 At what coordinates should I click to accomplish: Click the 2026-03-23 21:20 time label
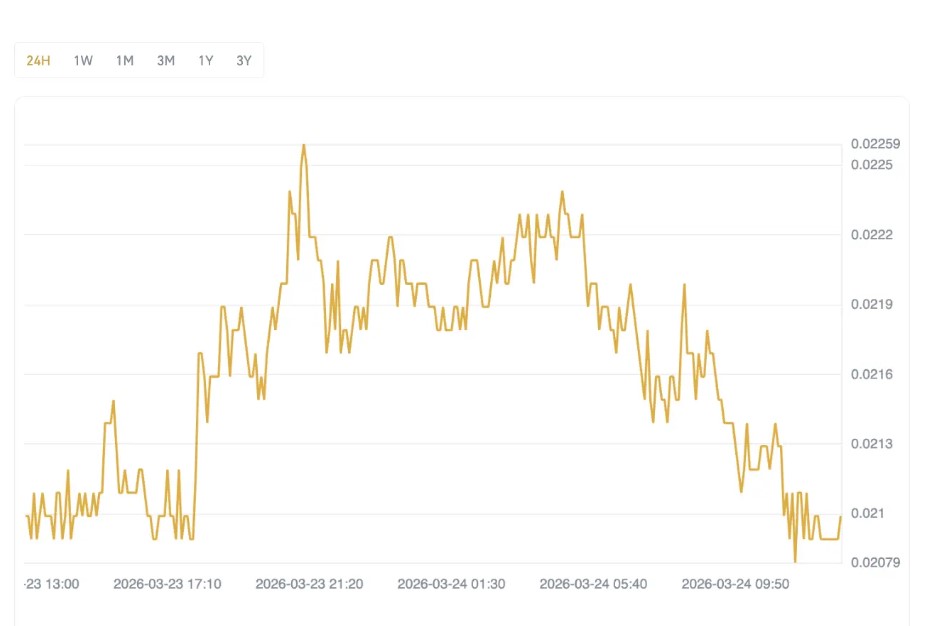pos(309,584)
